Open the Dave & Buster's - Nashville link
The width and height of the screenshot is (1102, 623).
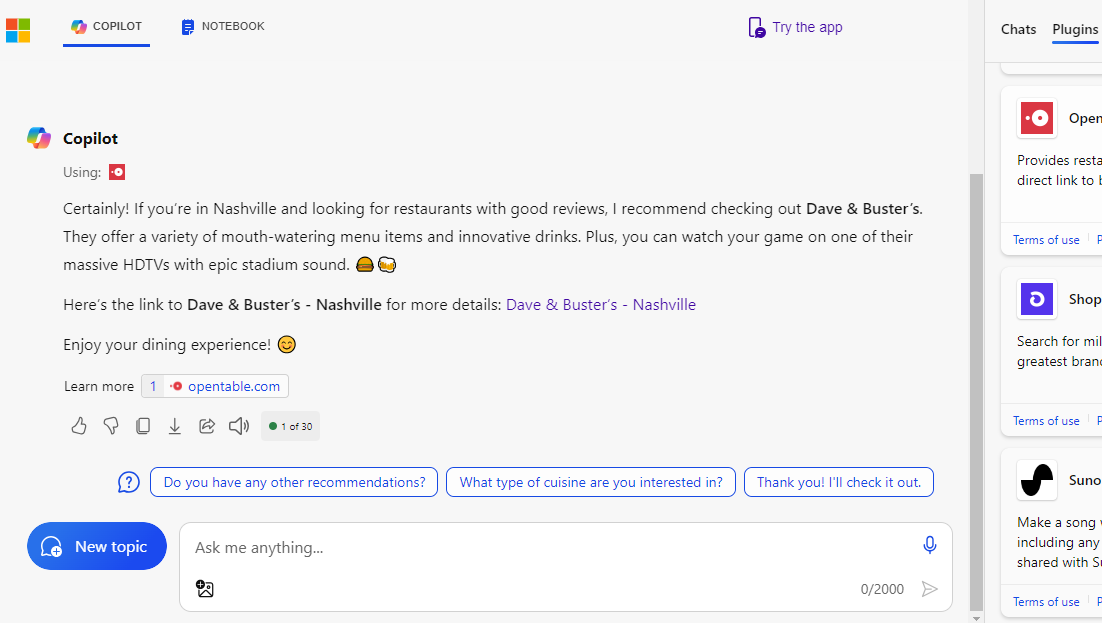[x=600, y=304]
